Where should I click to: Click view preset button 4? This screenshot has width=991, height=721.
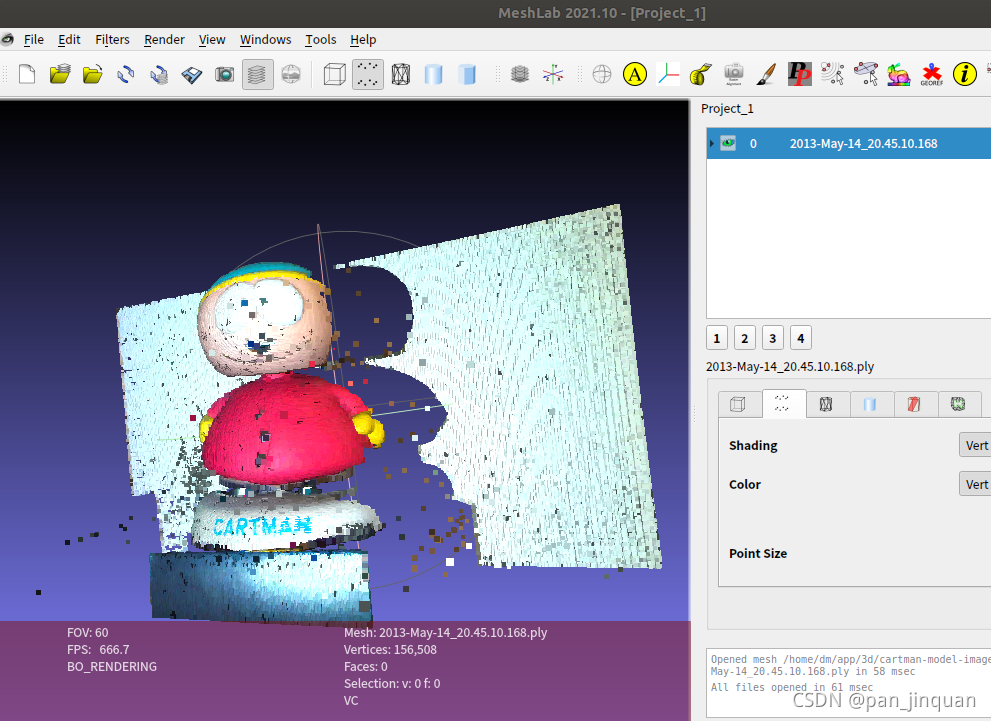point(801,338)
